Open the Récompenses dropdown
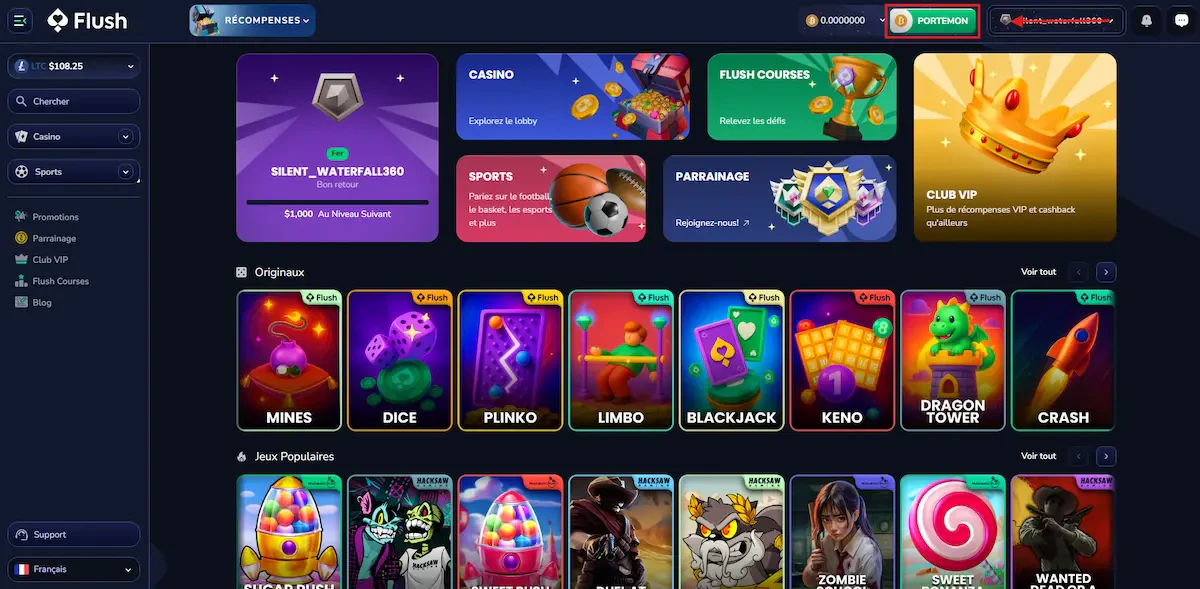The height and width of the screenshot is (589, 1200). coord(252,20)
